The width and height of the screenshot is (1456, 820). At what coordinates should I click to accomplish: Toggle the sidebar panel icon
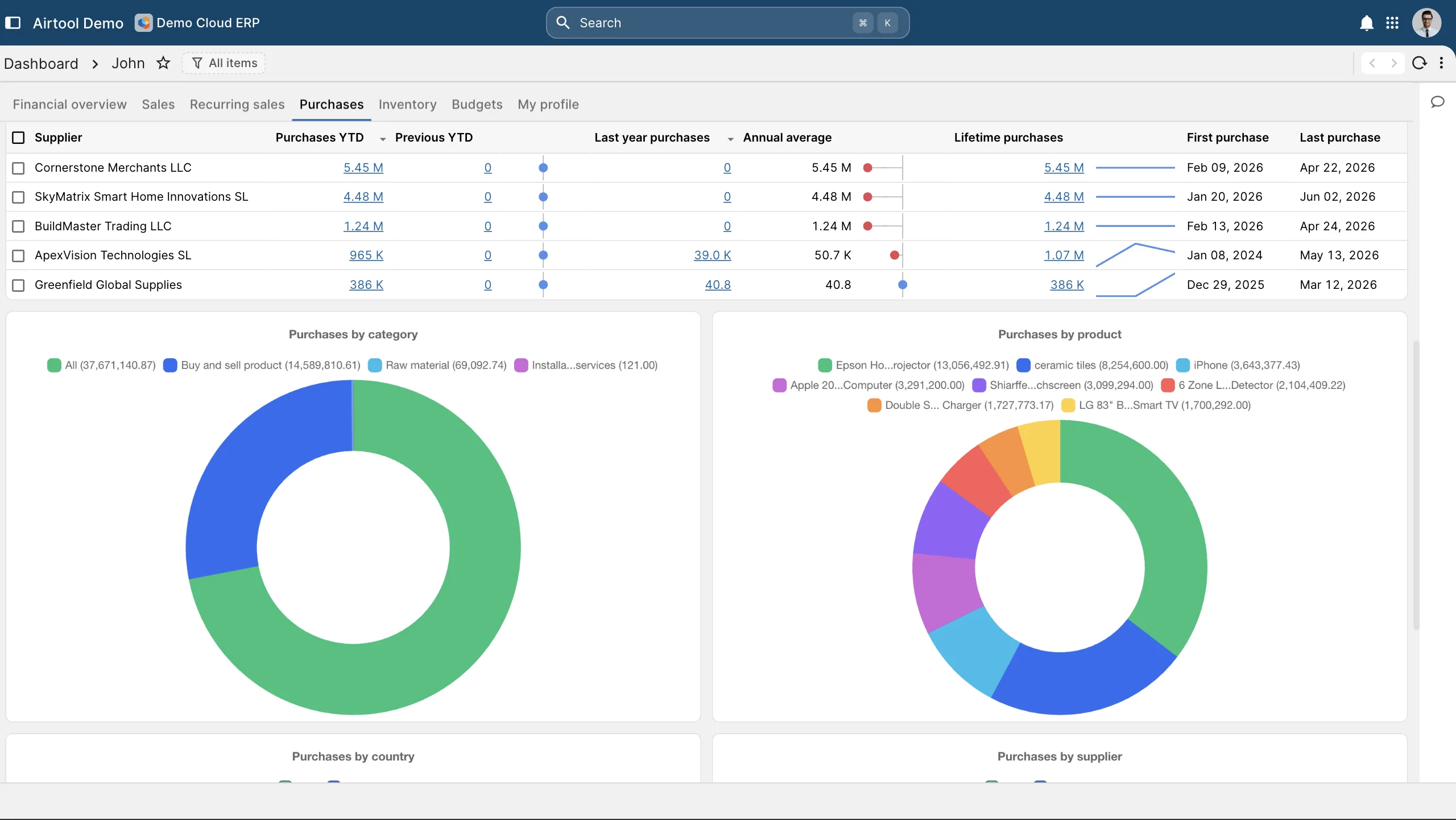tap(13, 23)
